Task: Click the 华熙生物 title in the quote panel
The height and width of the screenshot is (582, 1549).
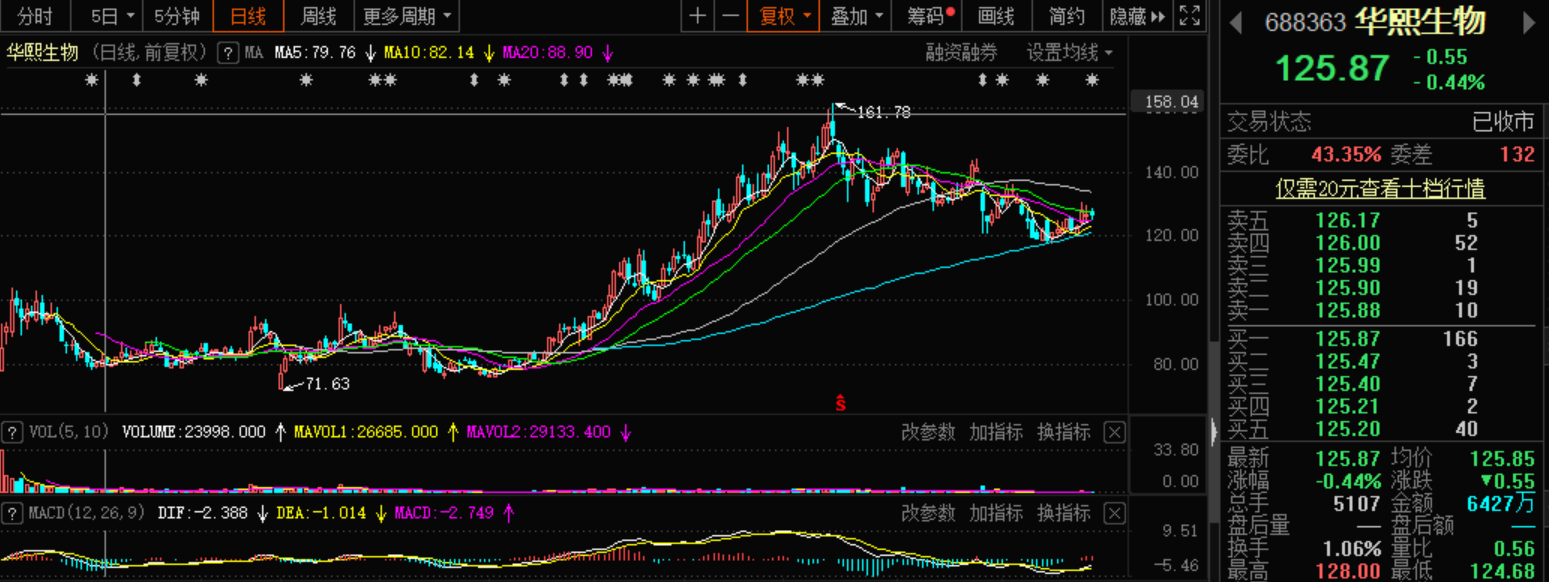Action: coord(1421,21)
